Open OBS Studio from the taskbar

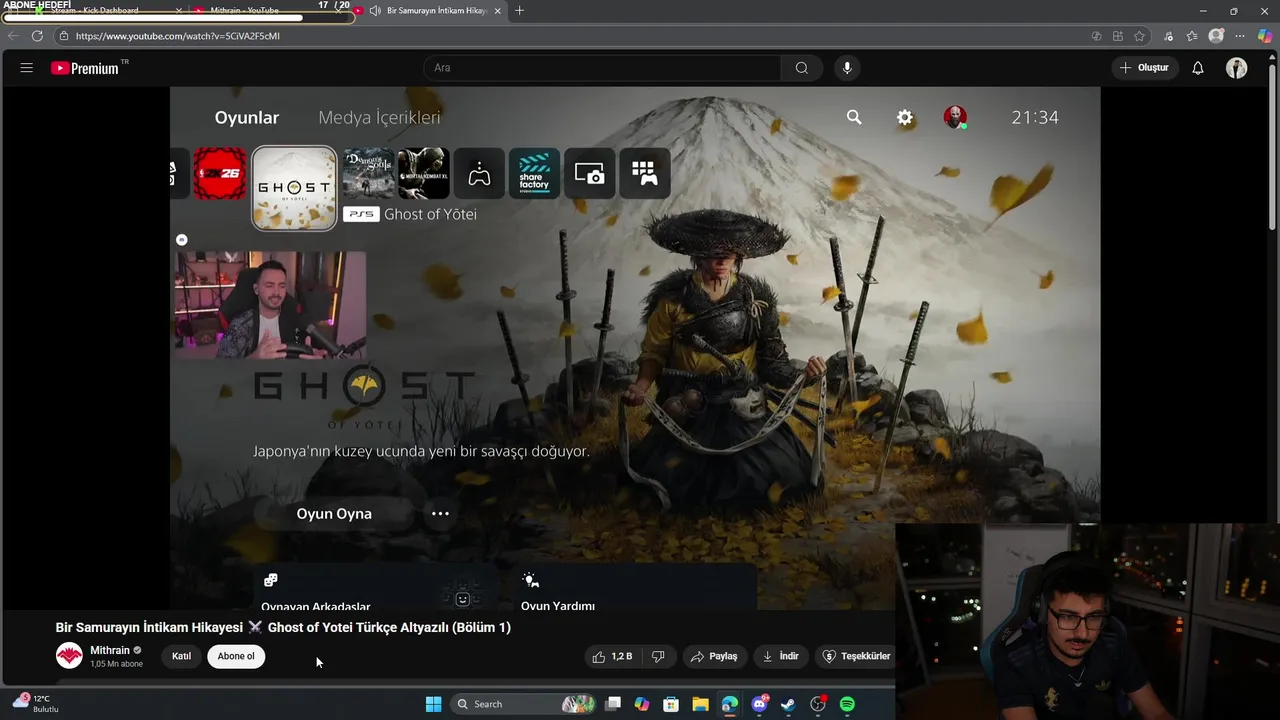(x=818, y=704)
